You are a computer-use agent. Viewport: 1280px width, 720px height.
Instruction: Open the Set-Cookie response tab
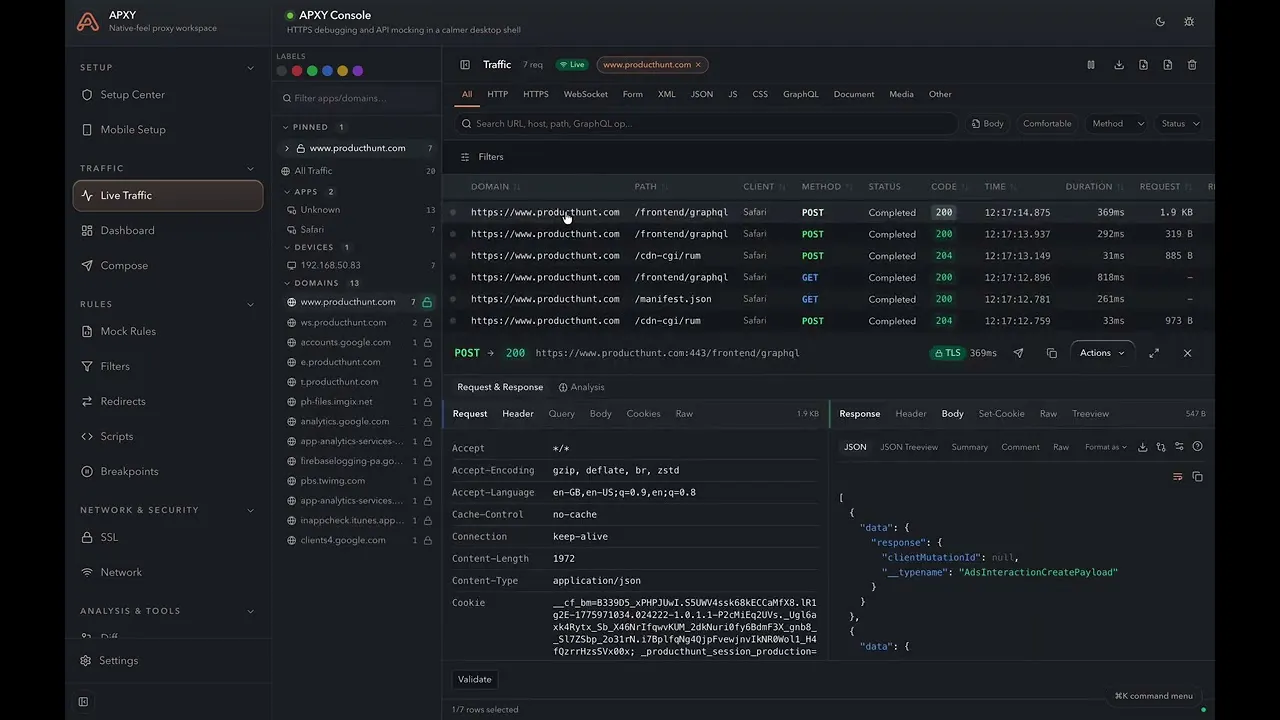click(1001, 414)
